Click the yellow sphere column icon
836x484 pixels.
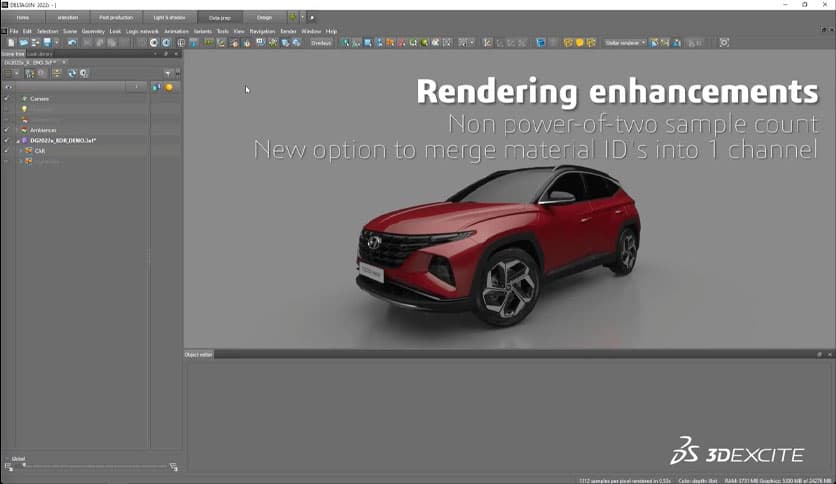169,87
